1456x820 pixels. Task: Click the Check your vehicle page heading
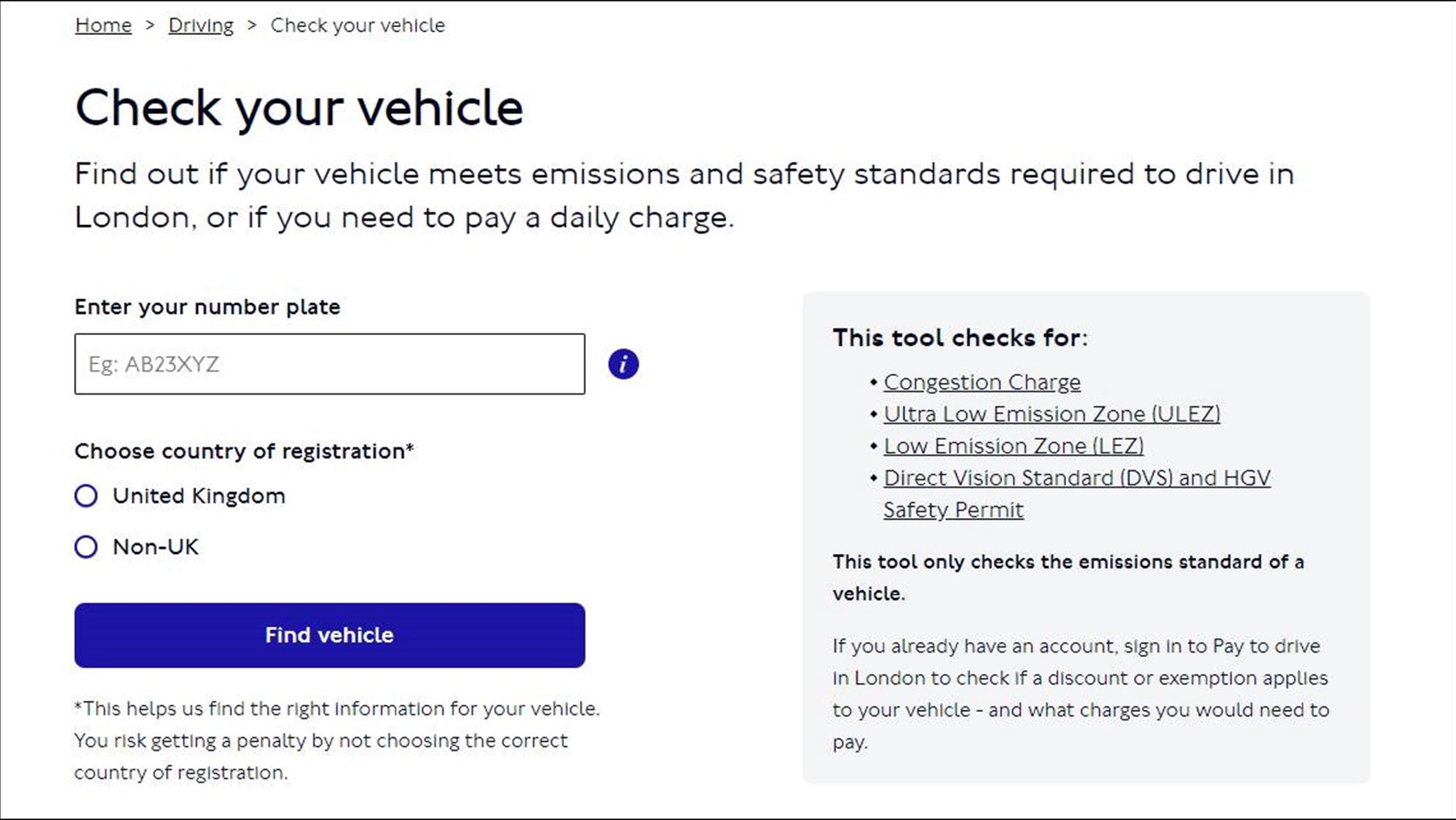(299, 106)
